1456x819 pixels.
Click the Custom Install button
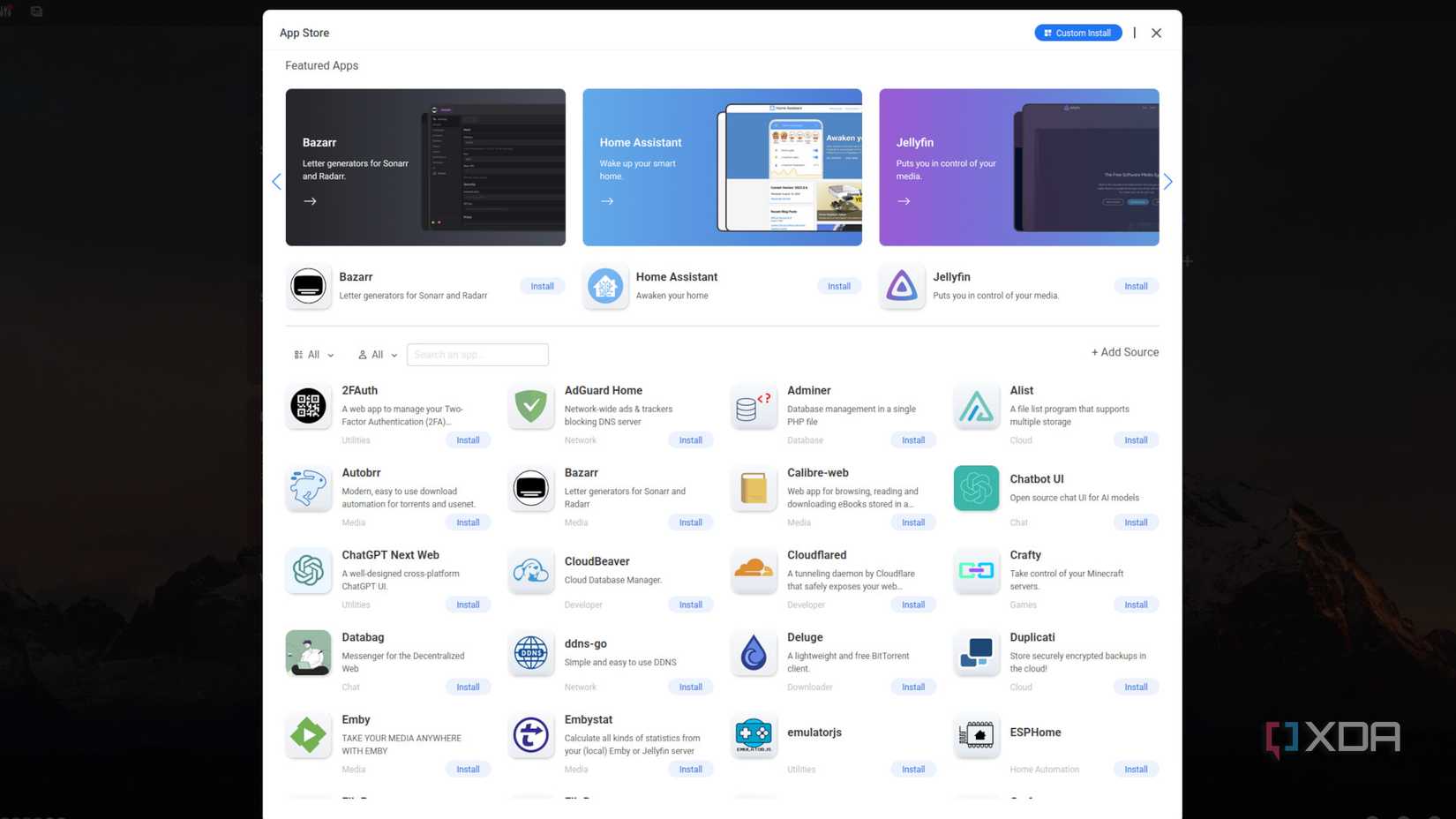click(1078, 33)
